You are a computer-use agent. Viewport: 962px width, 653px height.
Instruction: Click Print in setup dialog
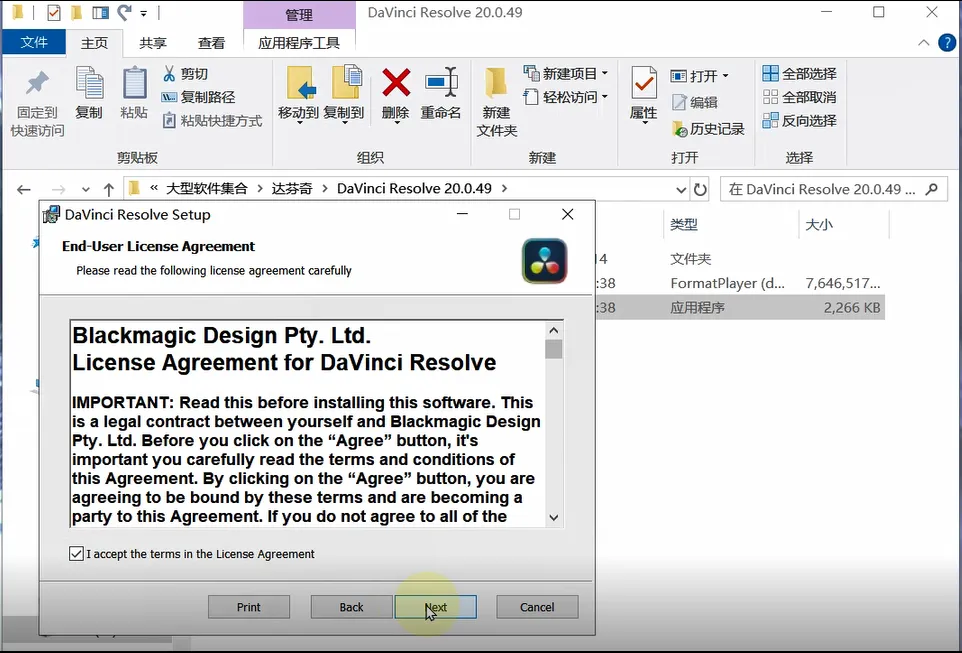coord(248,607)
